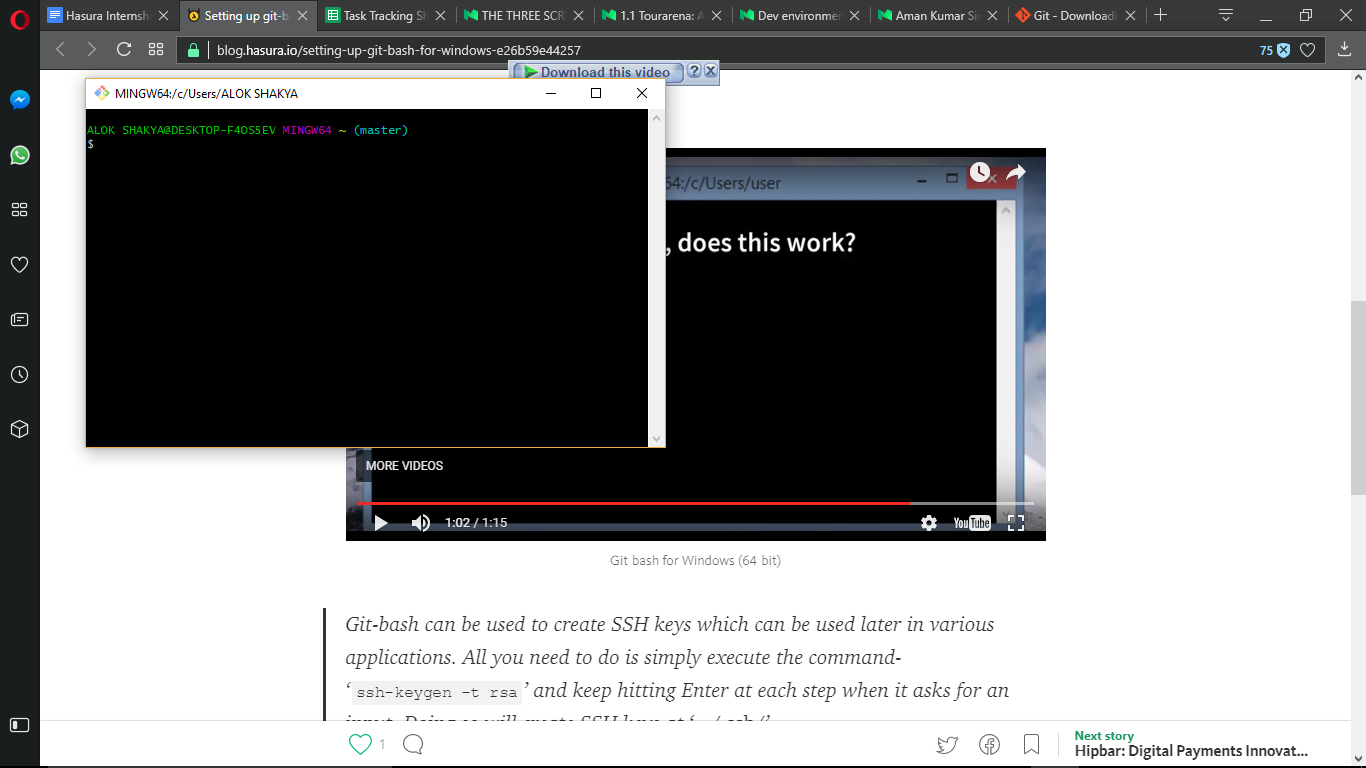
Task: Open the ad blocker shield badge
Action: (1275, 50)
